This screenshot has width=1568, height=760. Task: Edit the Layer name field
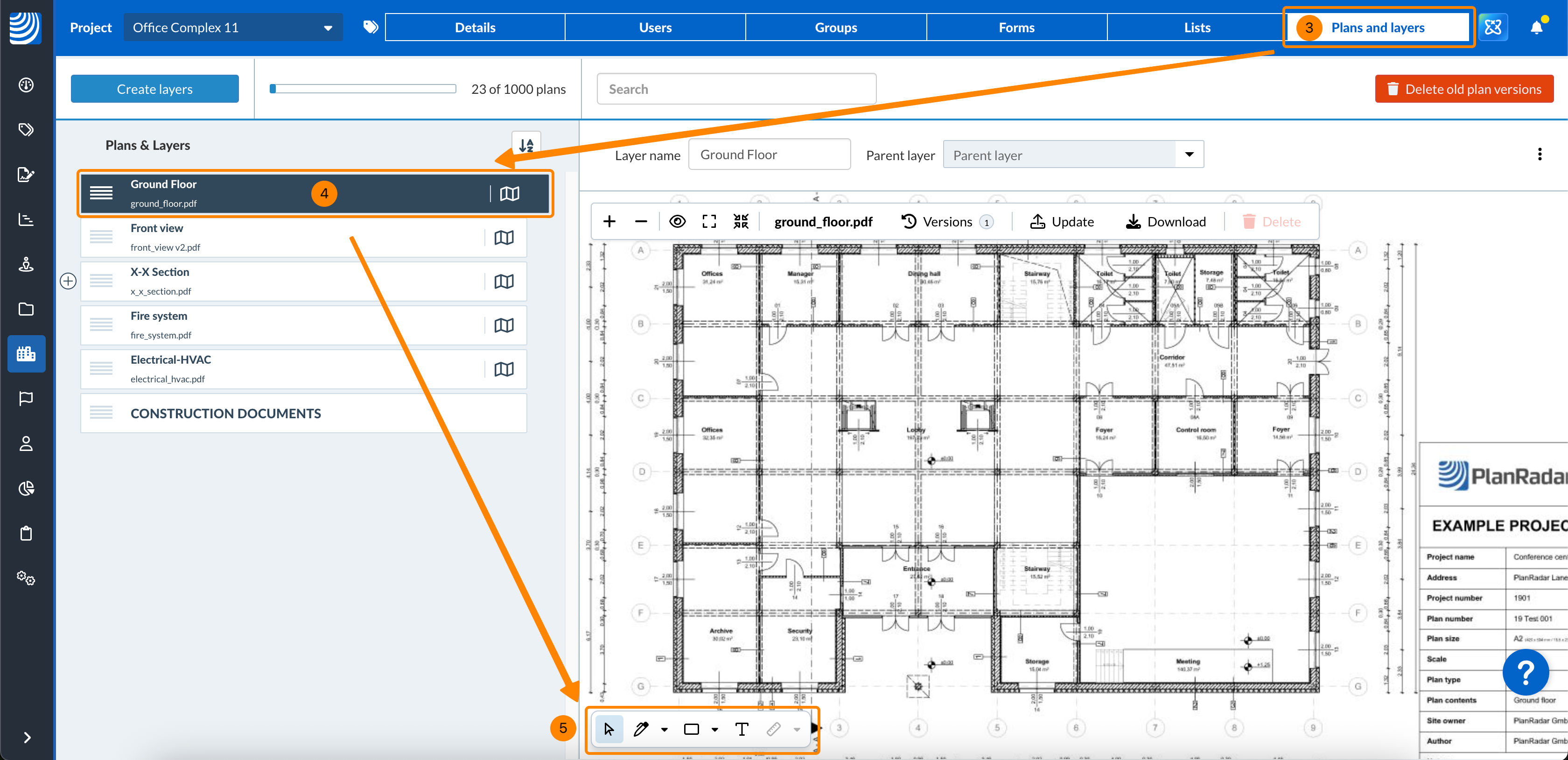[770, 155]
